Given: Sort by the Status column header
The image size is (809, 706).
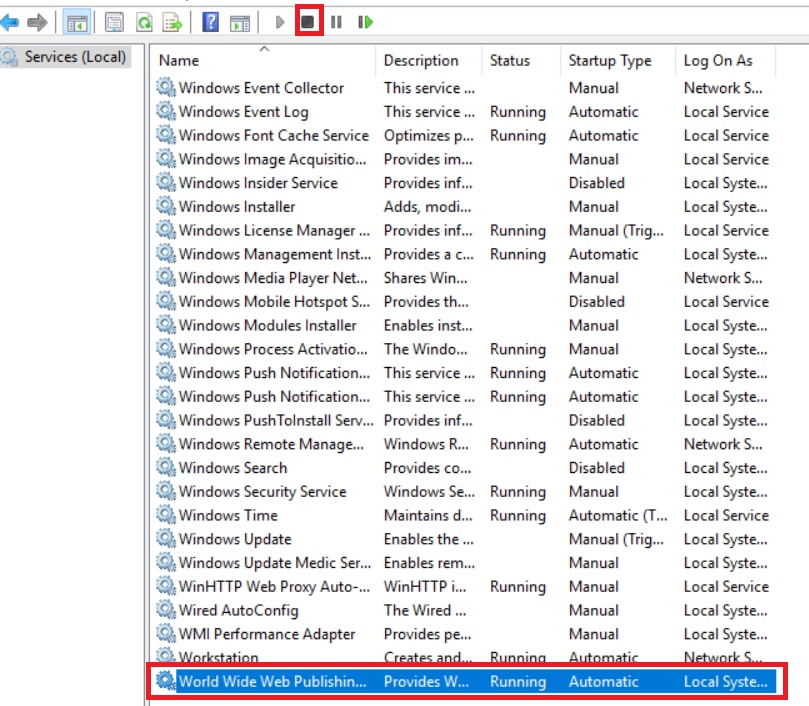Looking at the screenshot, I should tap(510, 60).
